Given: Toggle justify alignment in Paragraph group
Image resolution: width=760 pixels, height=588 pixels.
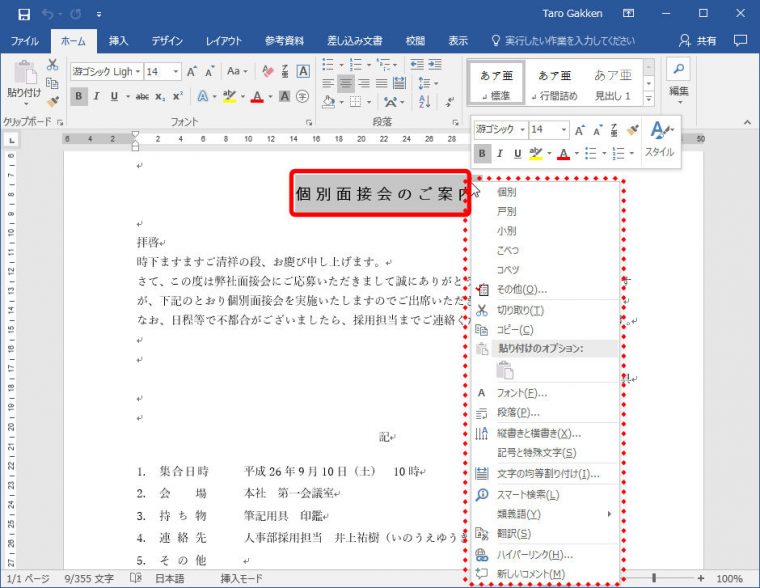Looking at the screenshot, I should pos(381,83).
